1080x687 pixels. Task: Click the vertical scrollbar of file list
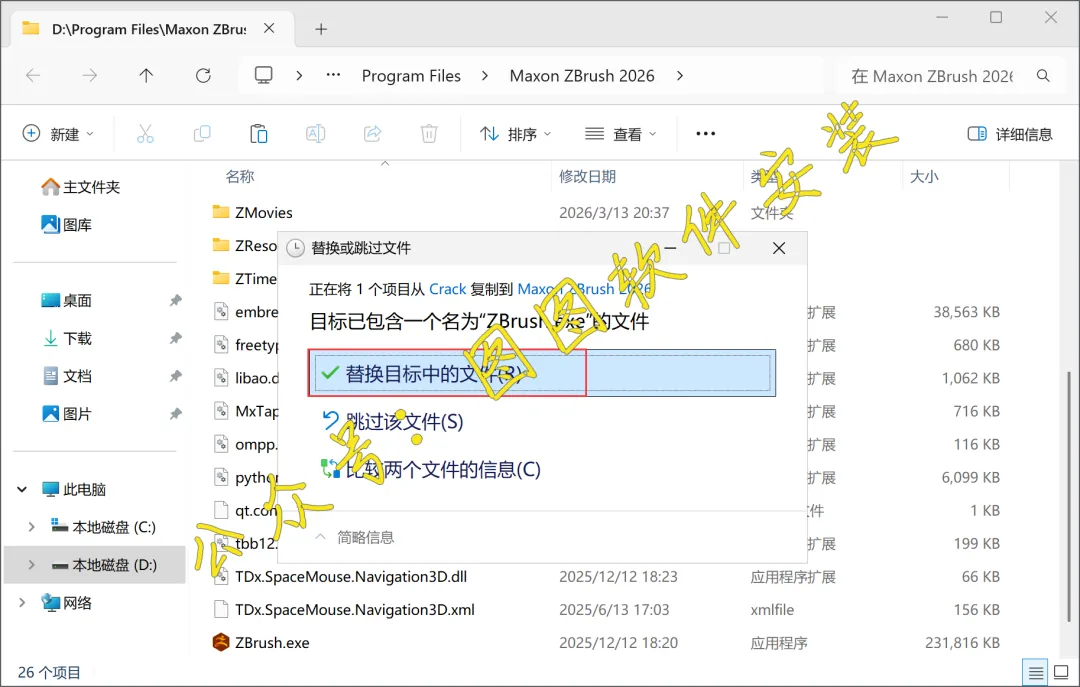point(1069,496)
